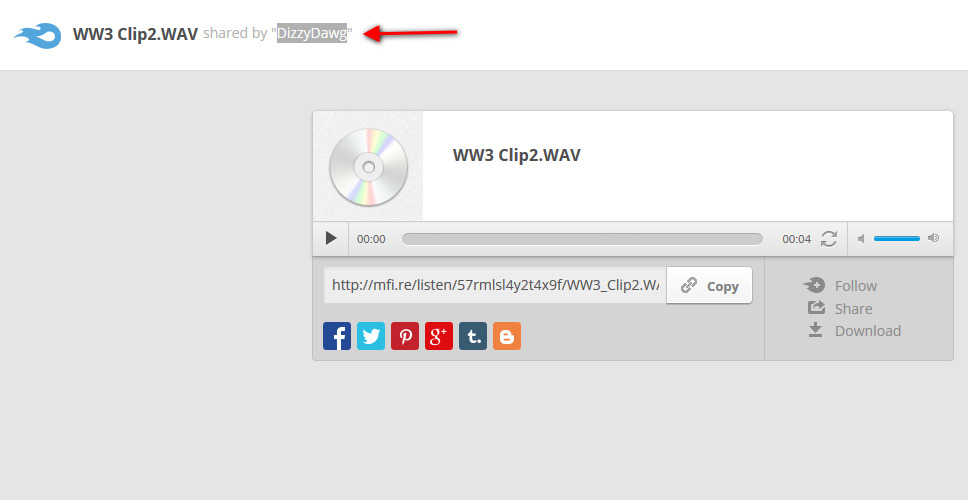Click the CD album art thumbnail
Viewport: 968px width, 500px height.
[x=369, y=167]
